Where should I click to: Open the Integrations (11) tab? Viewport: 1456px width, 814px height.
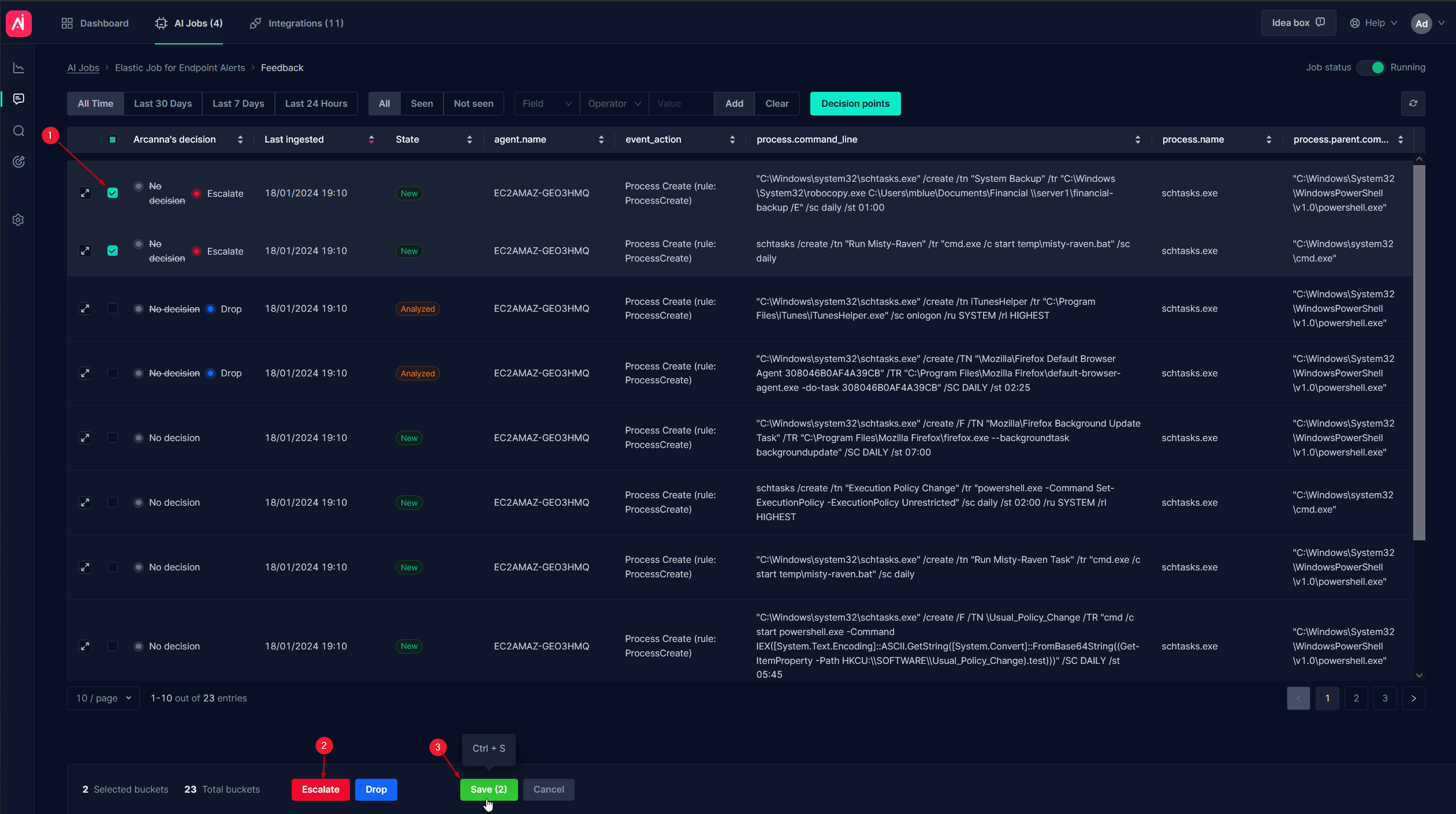pyautogui.click(x=296, y=23)
